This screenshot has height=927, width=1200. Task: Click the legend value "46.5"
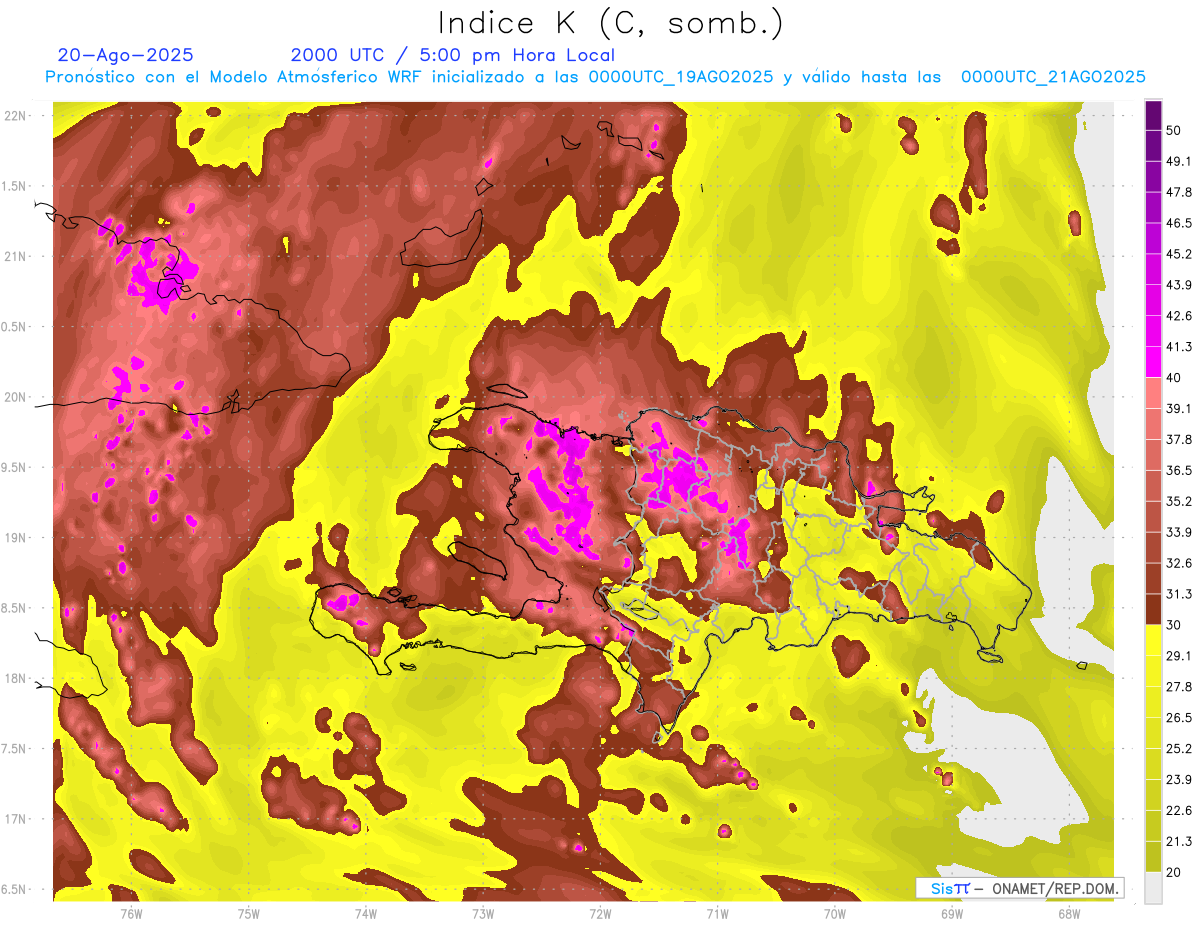click(x=1179, y=223)
